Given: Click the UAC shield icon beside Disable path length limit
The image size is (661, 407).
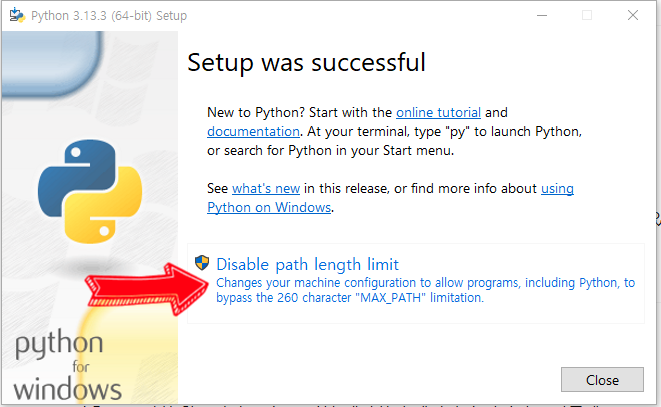Looking at the screenshot, I should pos(202,263).
